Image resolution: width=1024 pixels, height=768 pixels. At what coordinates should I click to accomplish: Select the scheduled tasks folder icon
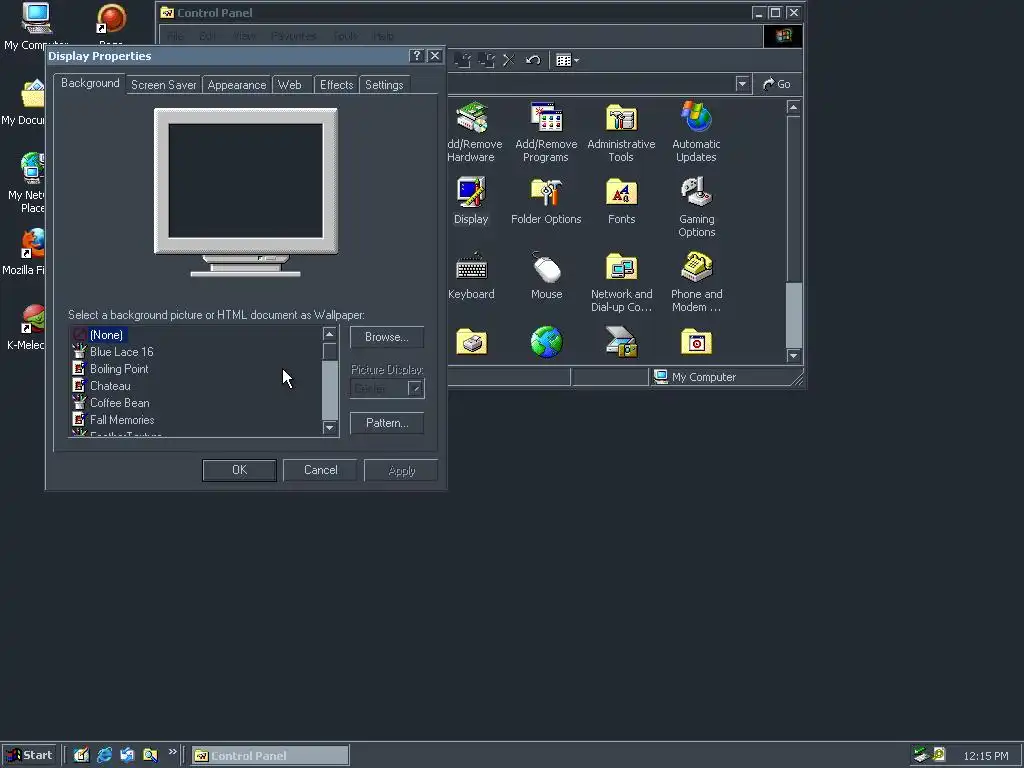[696, 342]
